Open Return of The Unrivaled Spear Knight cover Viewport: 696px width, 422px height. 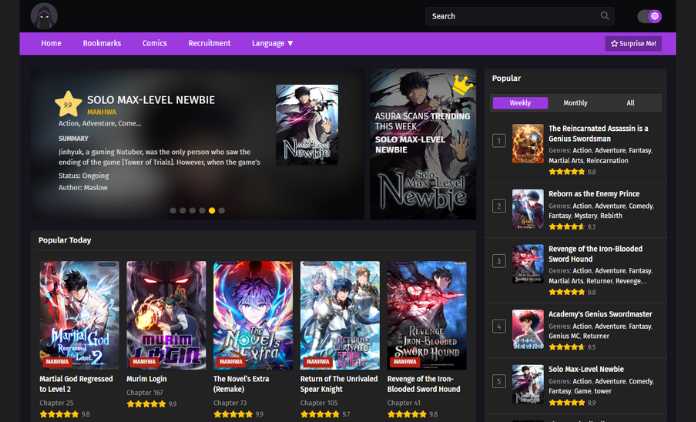(x=340, y=315)
